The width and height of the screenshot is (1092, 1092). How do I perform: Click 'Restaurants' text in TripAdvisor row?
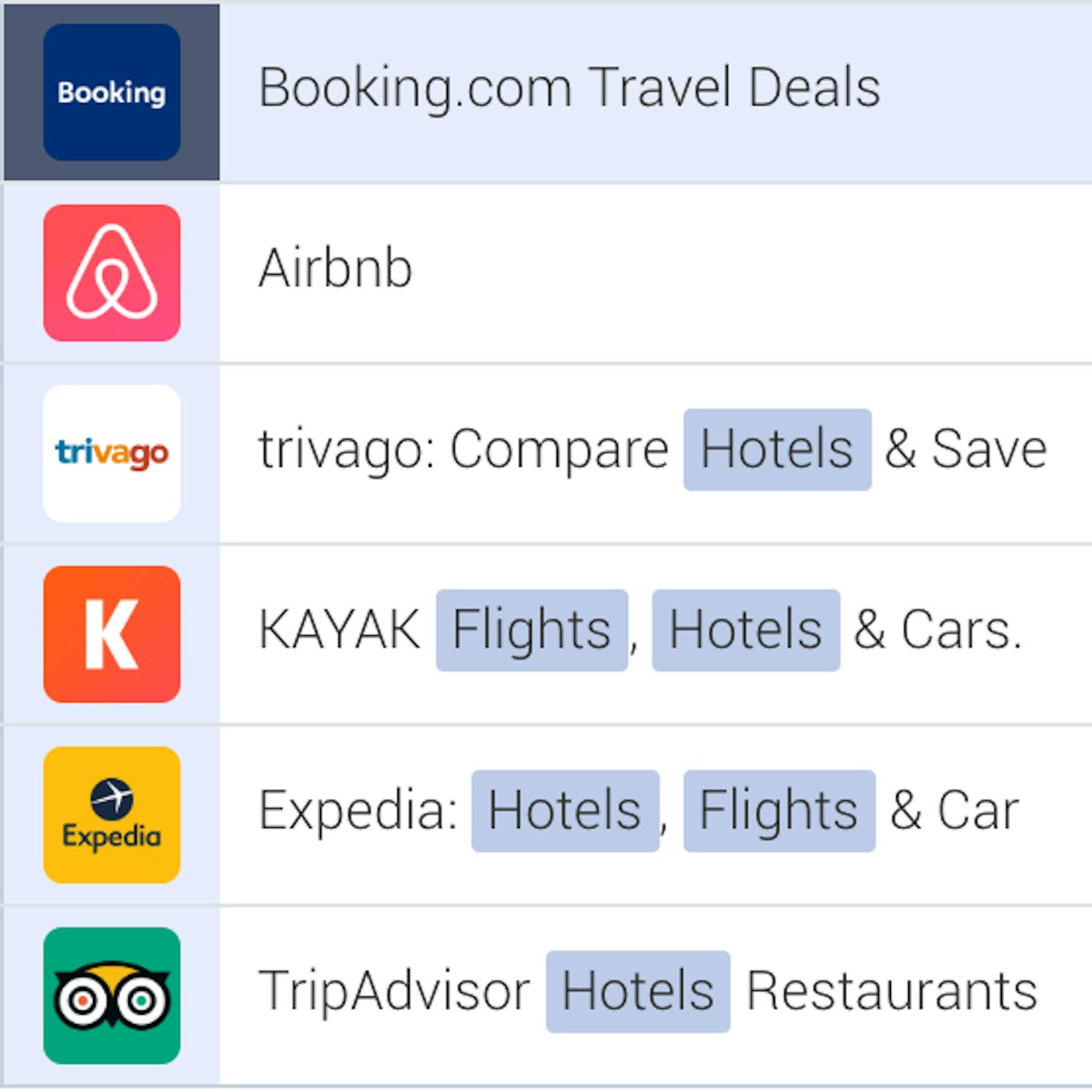pyautogui.click(x=892, y=991)
